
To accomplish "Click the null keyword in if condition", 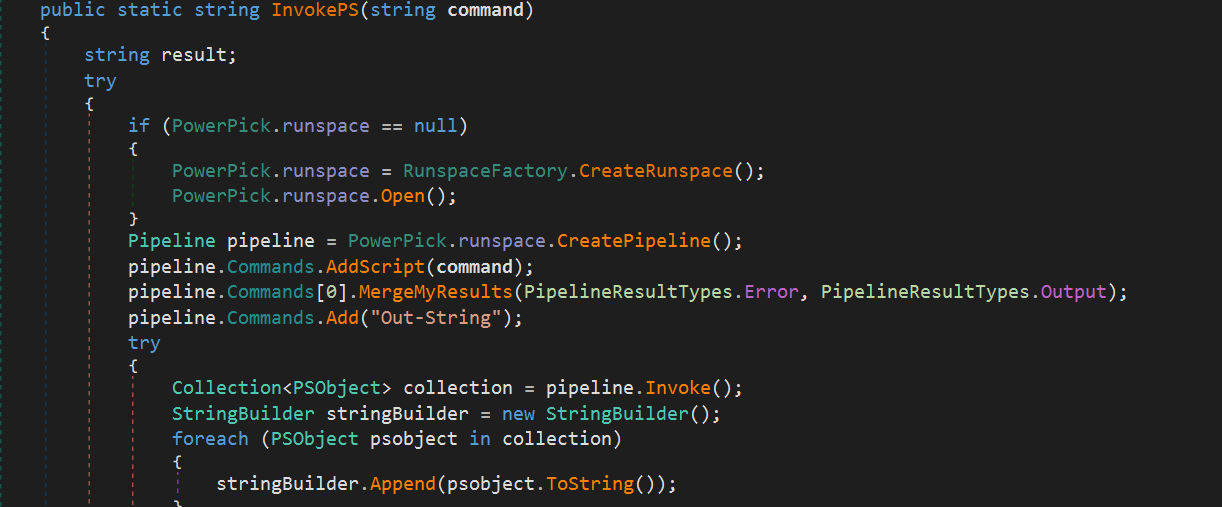I will [435, 126].
